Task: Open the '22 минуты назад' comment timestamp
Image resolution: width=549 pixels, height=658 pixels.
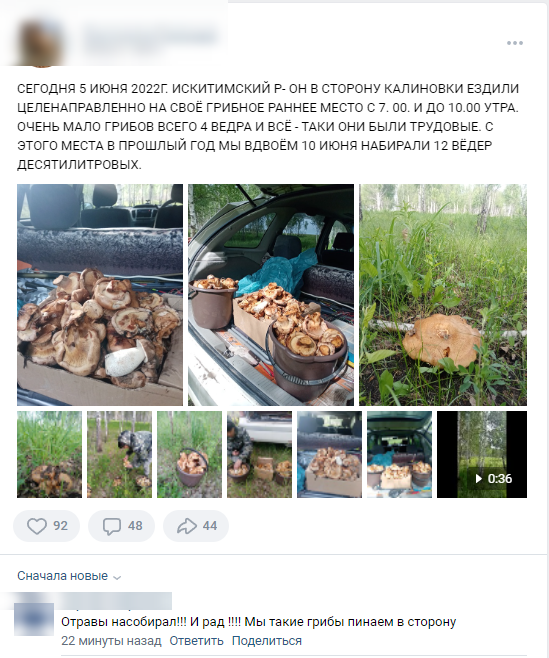Action: point(111,641)
